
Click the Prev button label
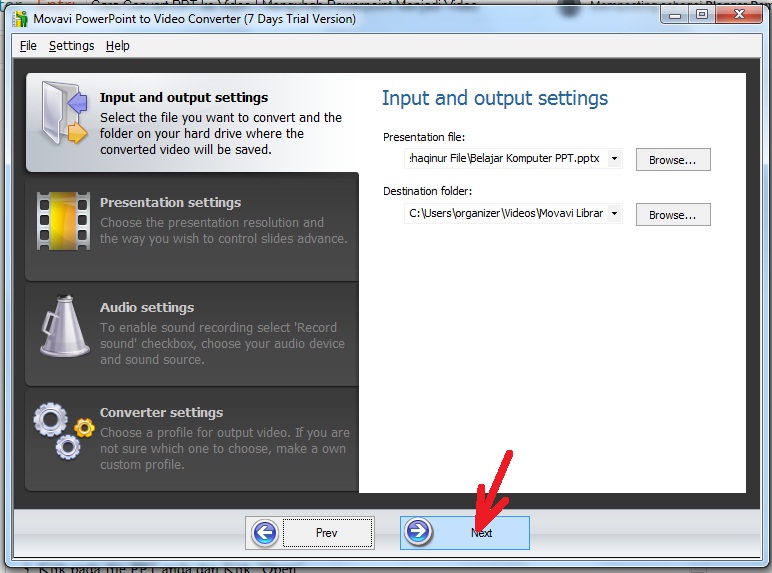[x=326, y=533]
